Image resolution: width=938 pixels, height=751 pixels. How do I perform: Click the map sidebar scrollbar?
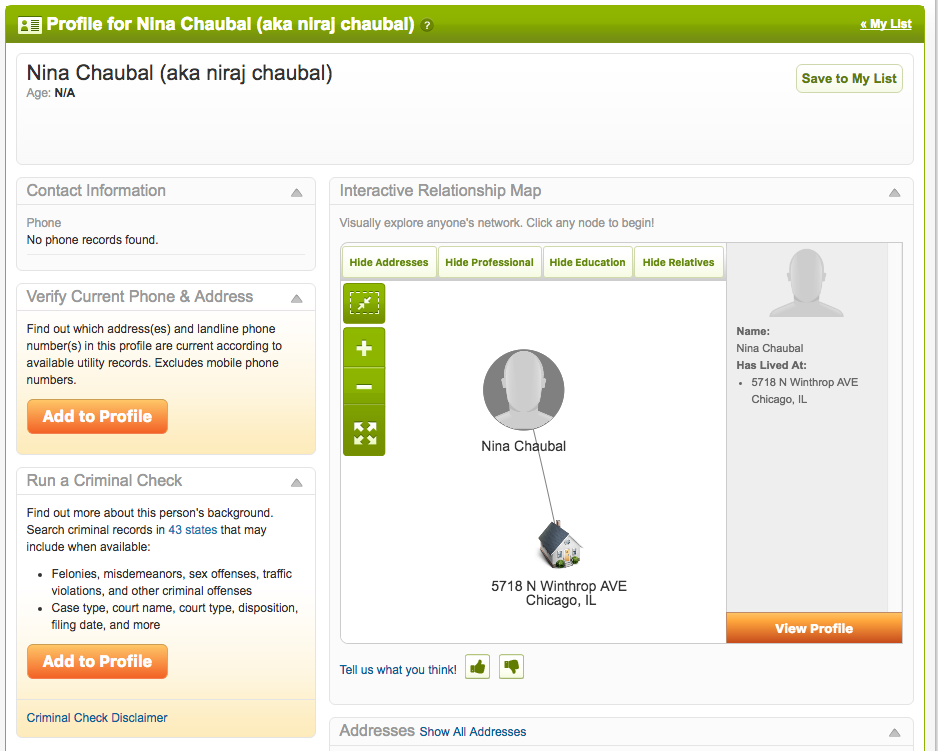pyautogui.click(x=895, y=428)
